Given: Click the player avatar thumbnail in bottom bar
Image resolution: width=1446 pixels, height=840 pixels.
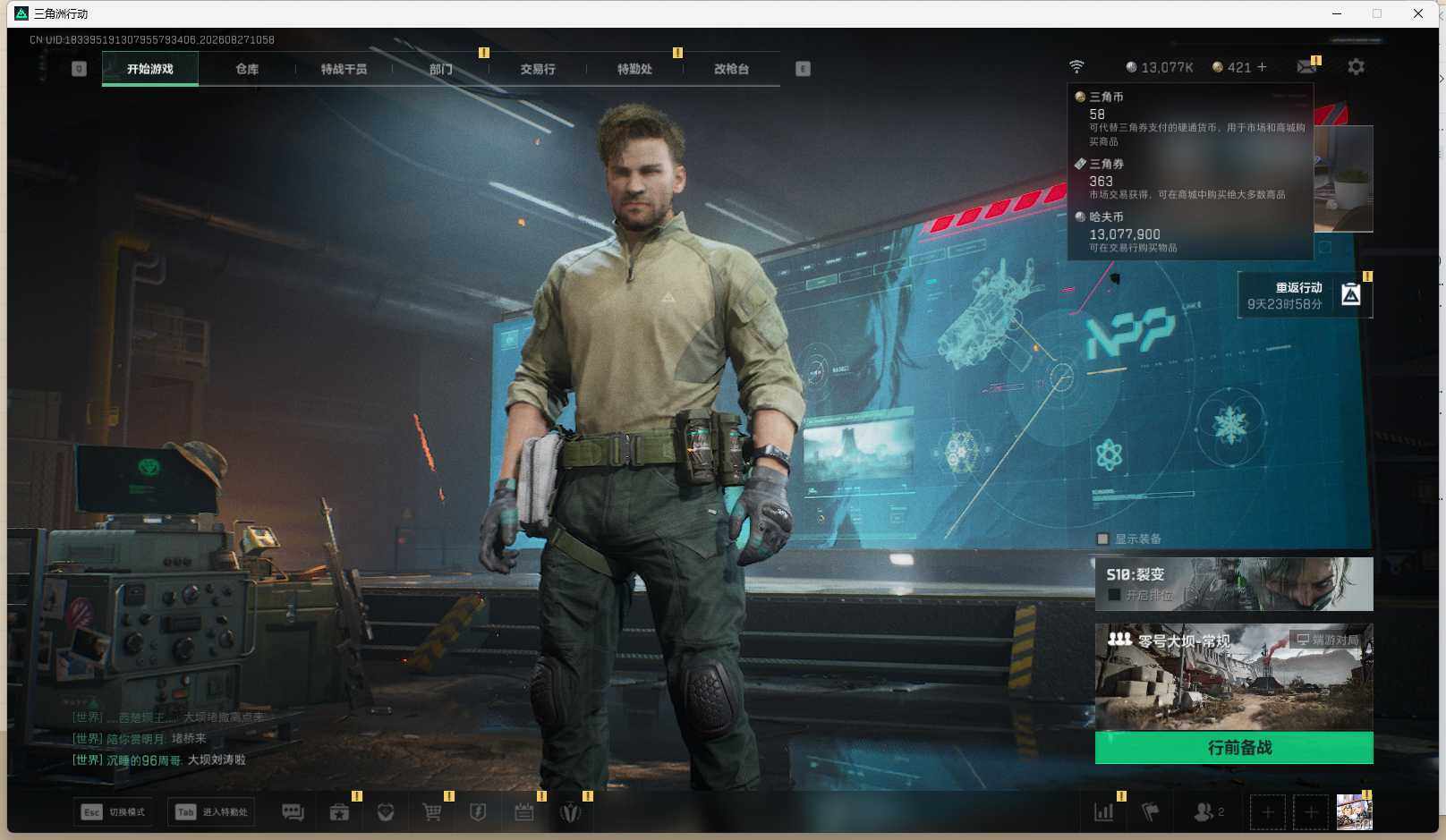Looking at the screenshot, I should (x=1354, y=812).
